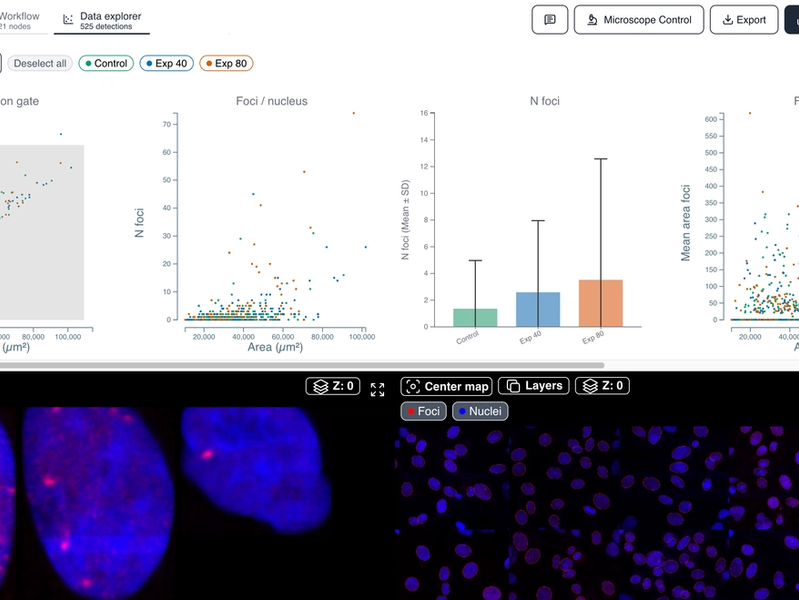Click the green Control bar in N foci chart
The height and width of the screenshot is (600, 799).
pos(475,318)
